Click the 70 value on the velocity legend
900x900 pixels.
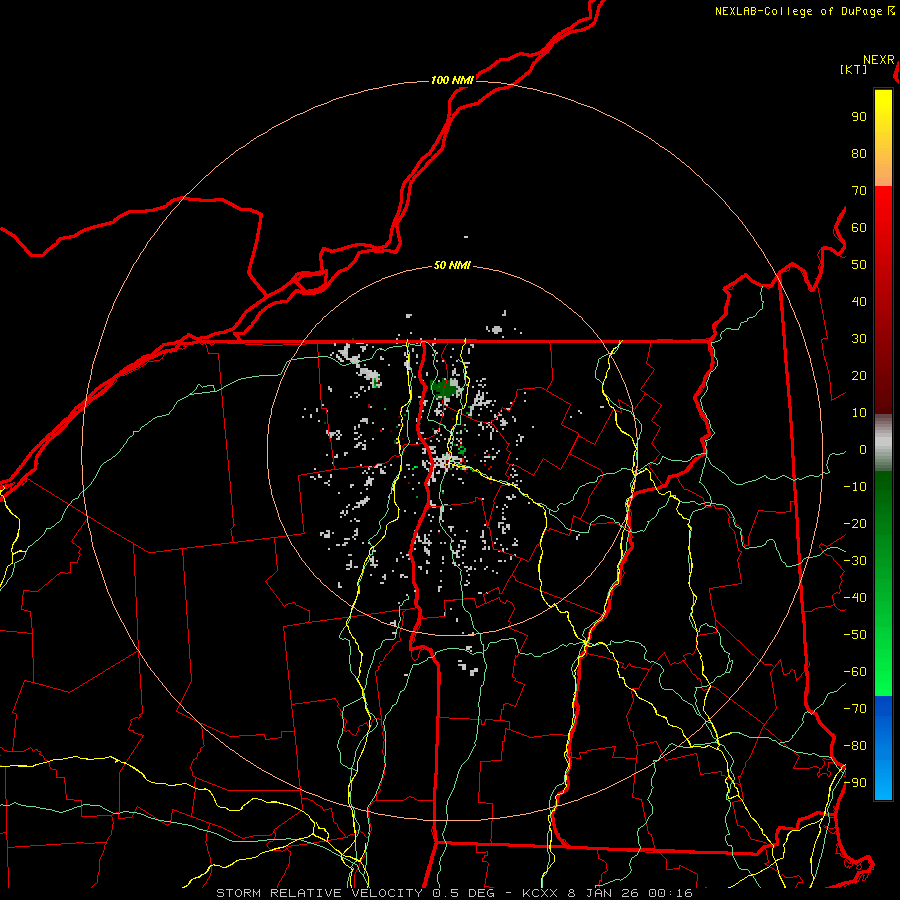tap(859, 191)
